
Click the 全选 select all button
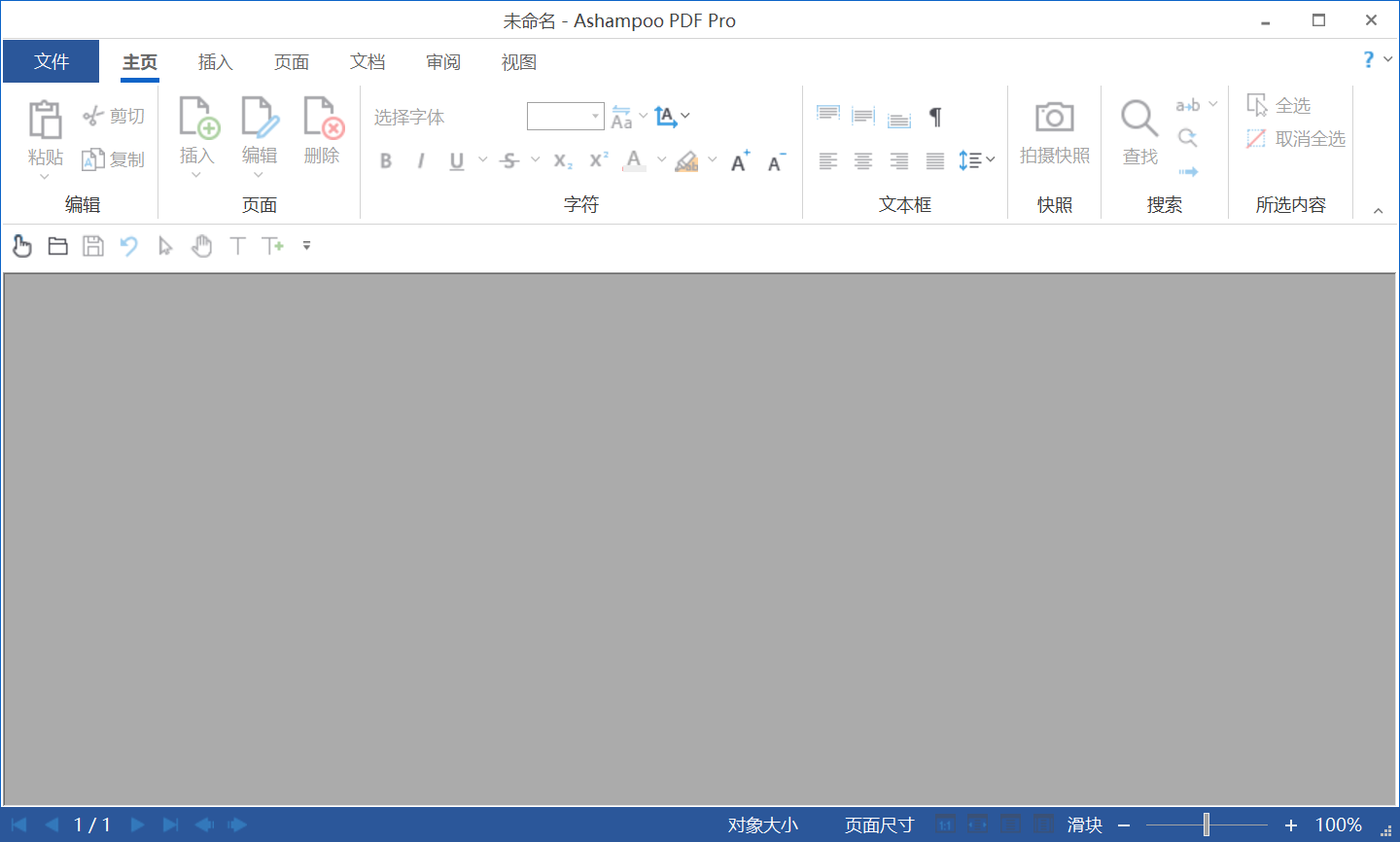(1279, 105)
